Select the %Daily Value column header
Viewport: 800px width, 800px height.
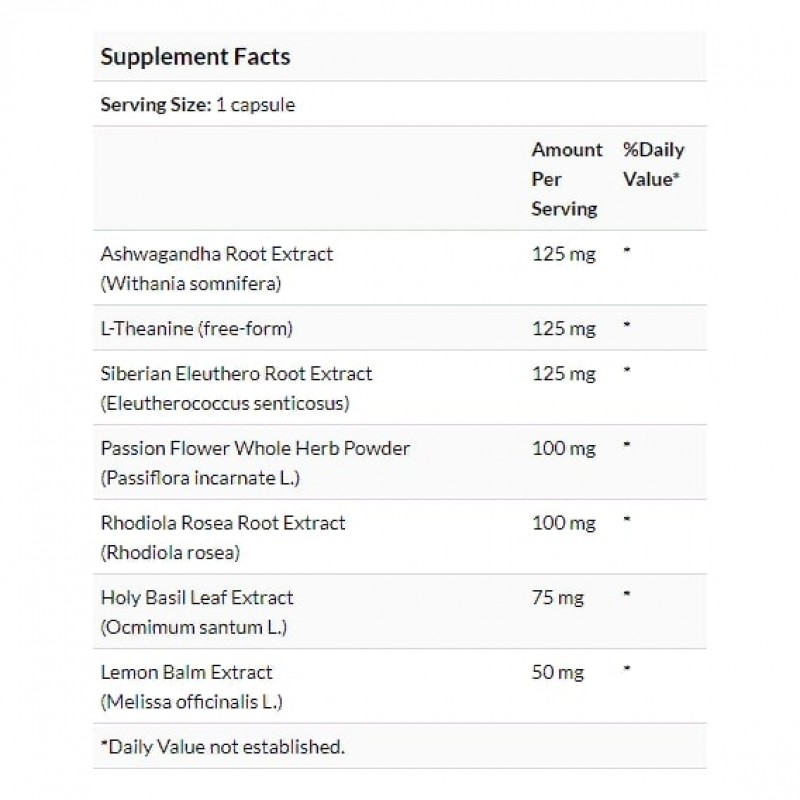[x=653, y=164]
